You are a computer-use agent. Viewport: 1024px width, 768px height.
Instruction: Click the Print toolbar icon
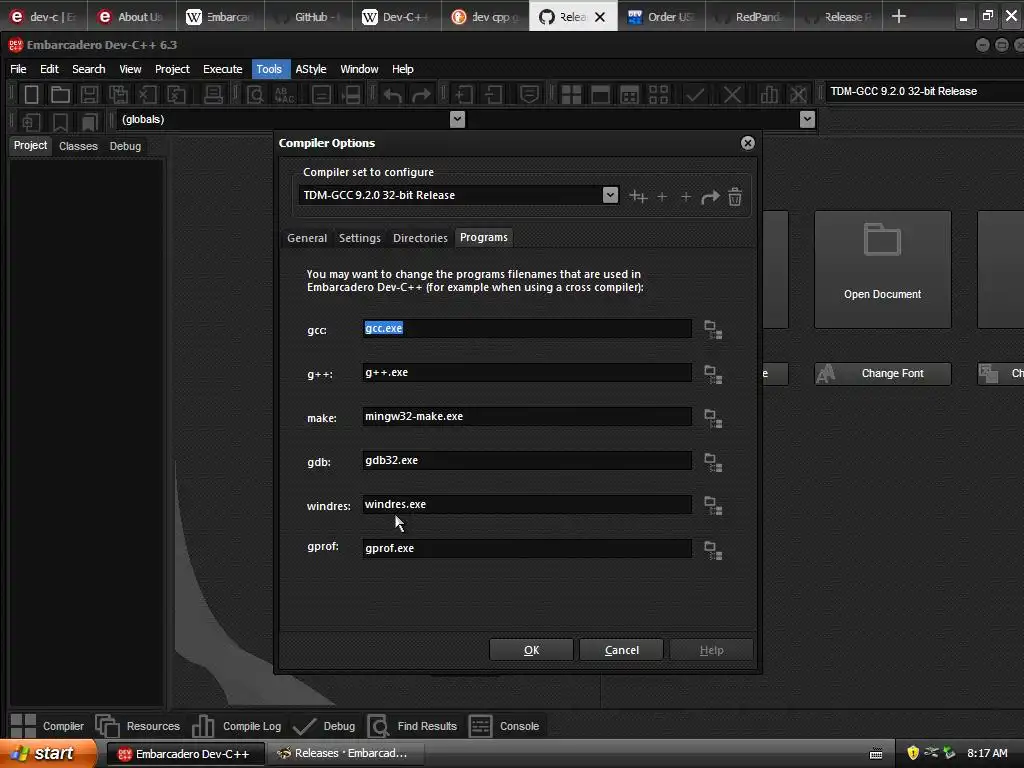(x=213, y=95)
